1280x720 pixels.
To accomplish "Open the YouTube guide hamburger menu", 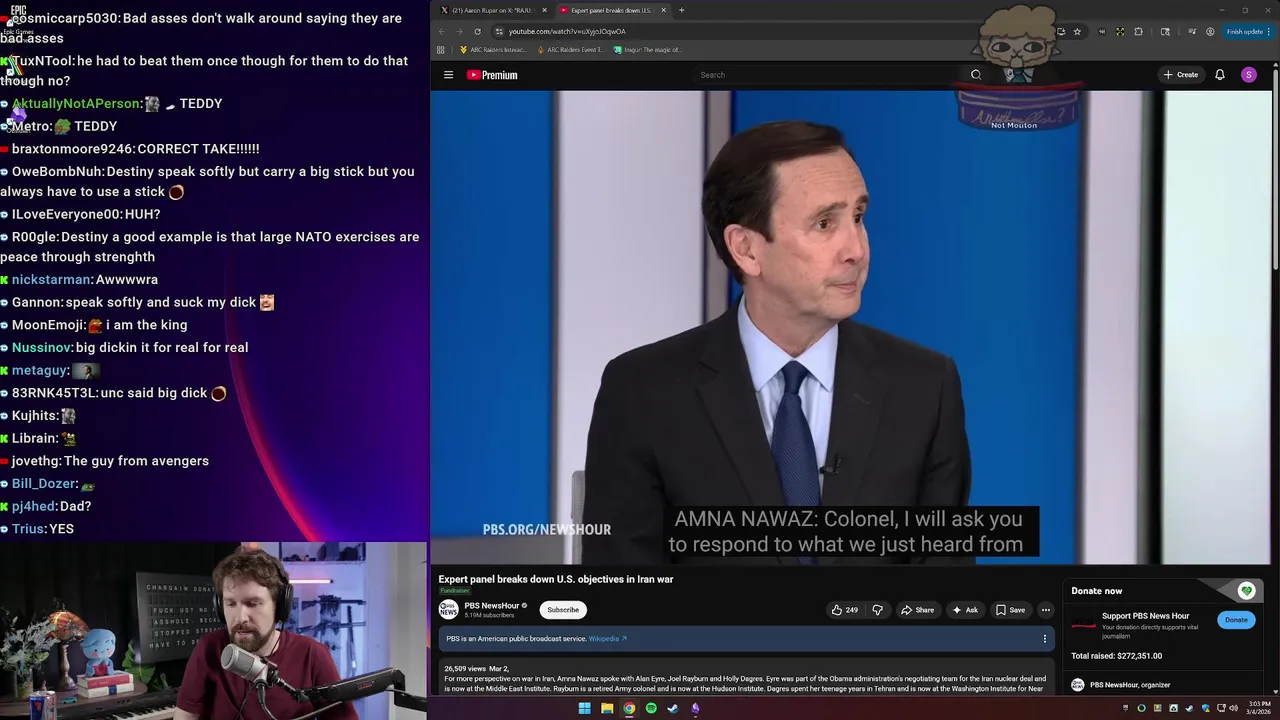I will click(x=448, y=75).
